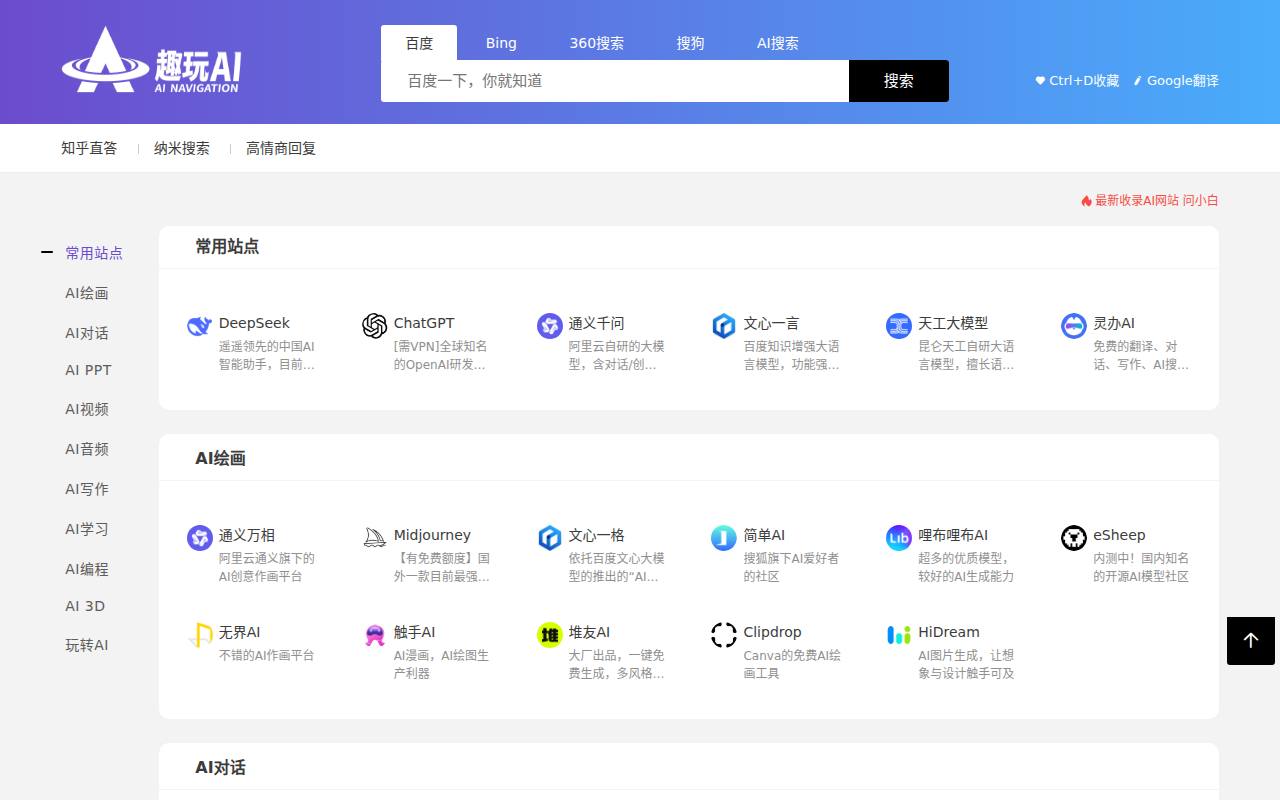Go to AI视频 in the sidebar
Image resolution: width=1280 pixels, height=800 pixels.
(87, 409)
